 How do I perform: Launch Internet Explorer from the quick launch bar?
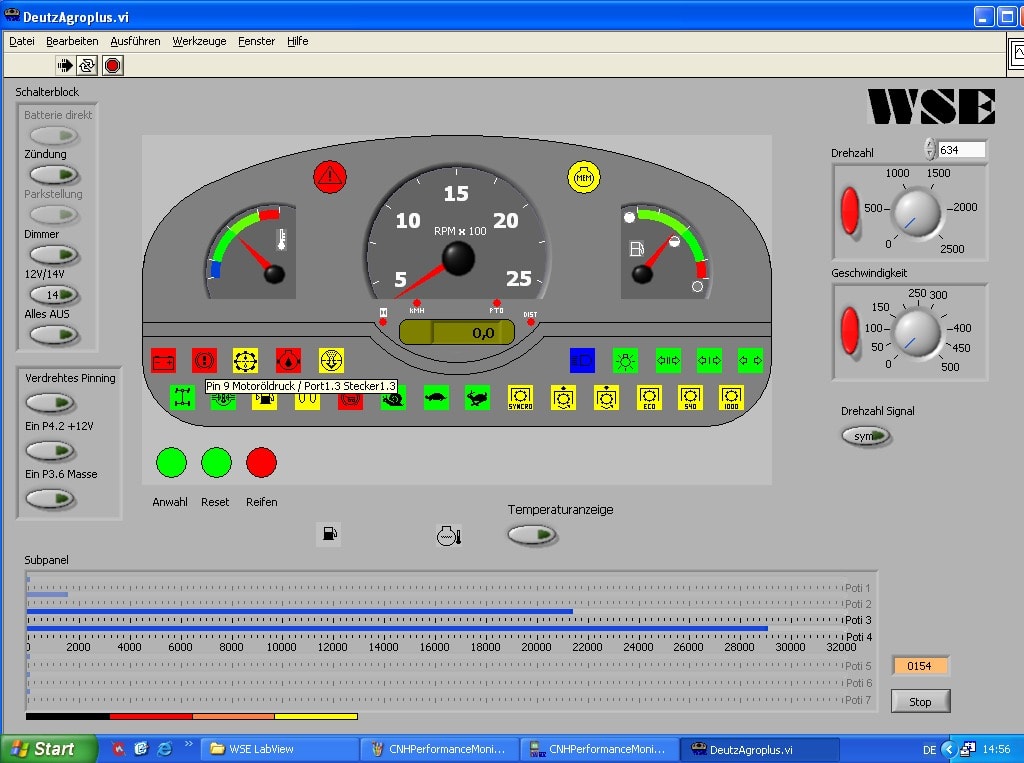tap(164, 749)
